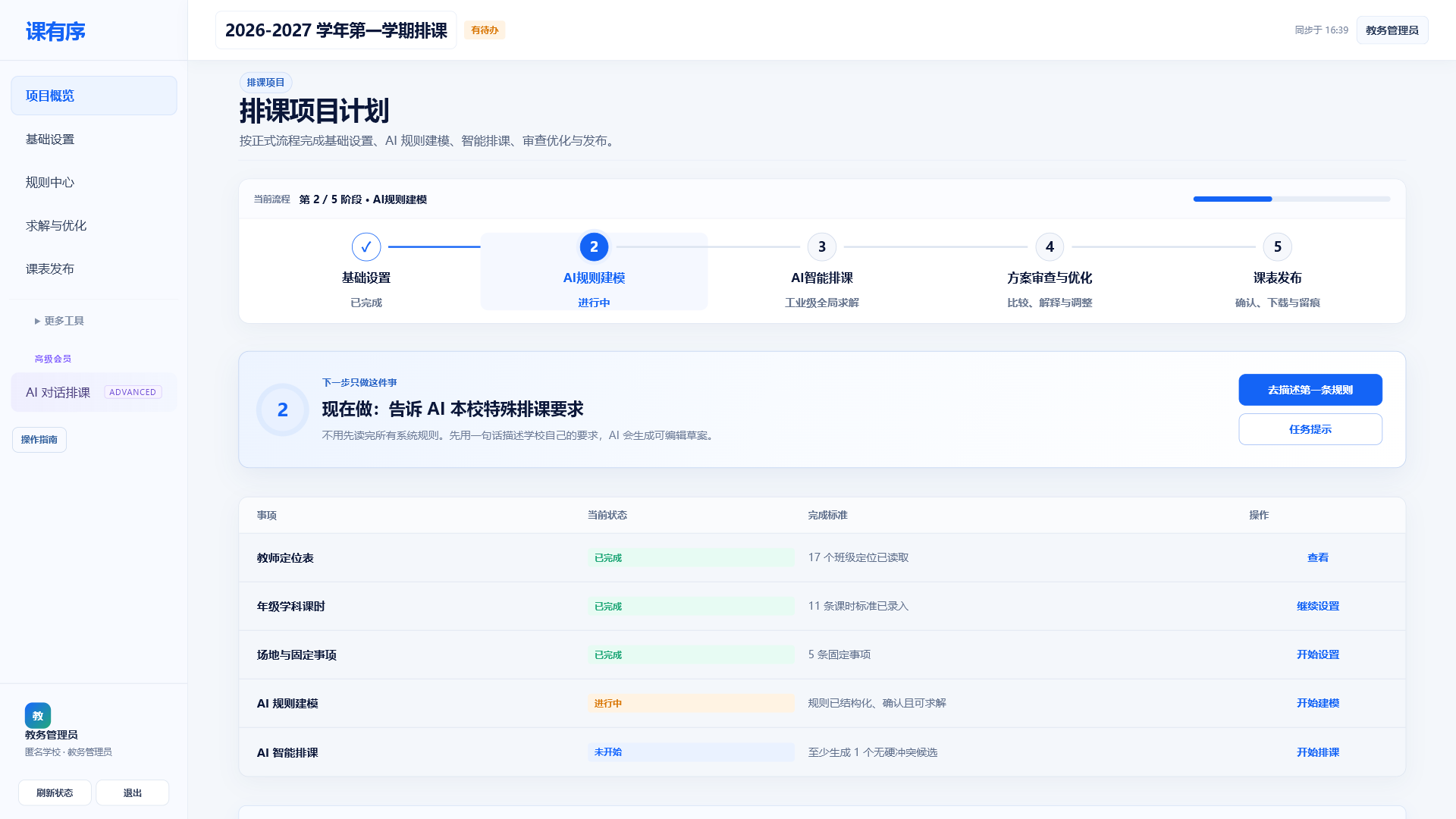
Task: Click the 高级会员 label in sidebar
Action: pos(53,359)
